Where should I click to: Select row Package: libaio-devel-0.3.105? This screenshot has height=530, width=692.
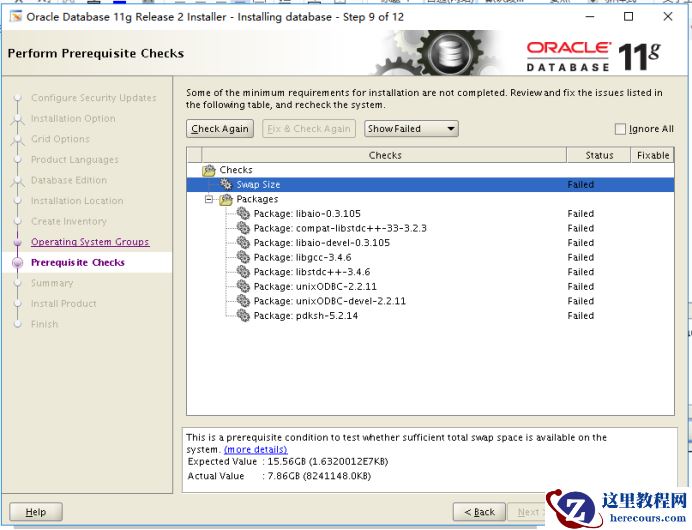[430, 243]
